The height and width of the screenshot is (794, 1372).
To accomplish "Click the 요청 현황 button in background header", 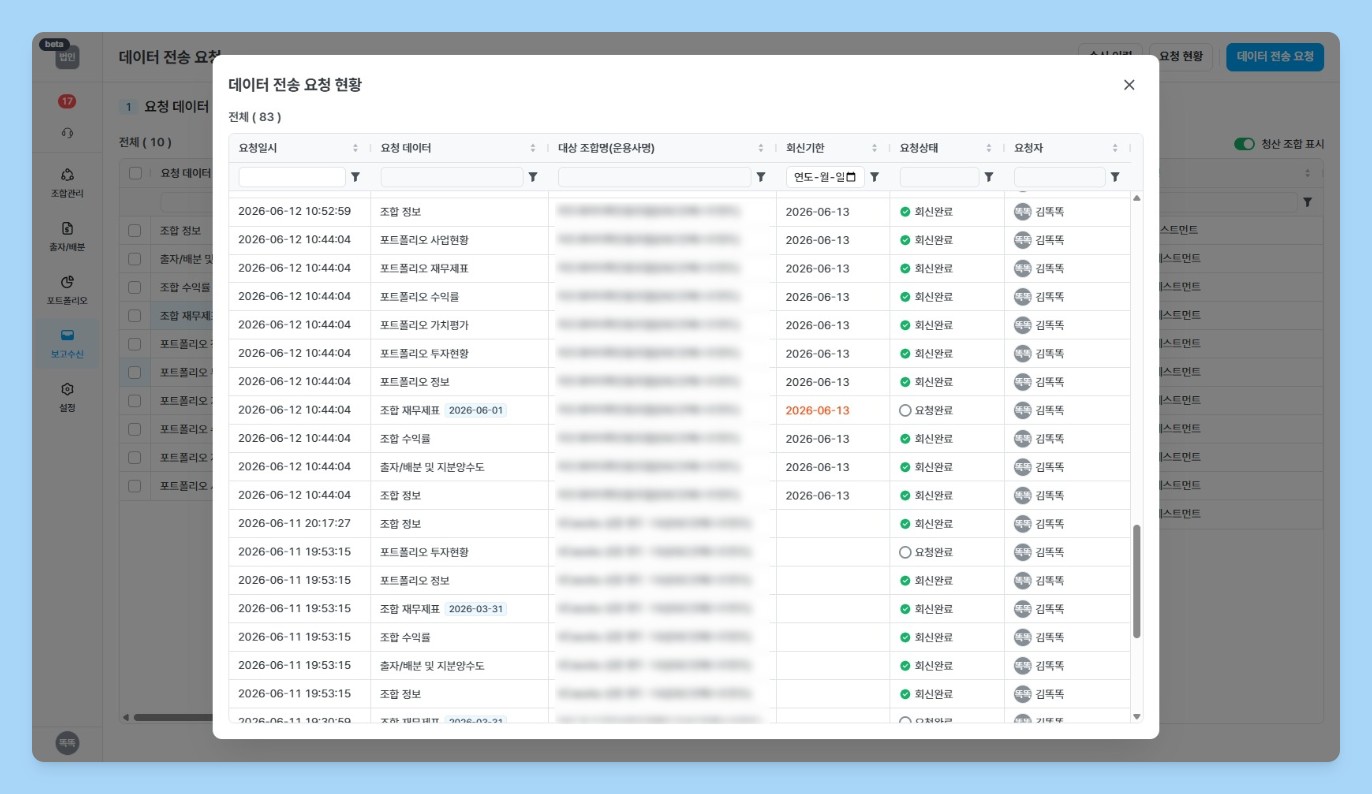I will click(1180, 57).
